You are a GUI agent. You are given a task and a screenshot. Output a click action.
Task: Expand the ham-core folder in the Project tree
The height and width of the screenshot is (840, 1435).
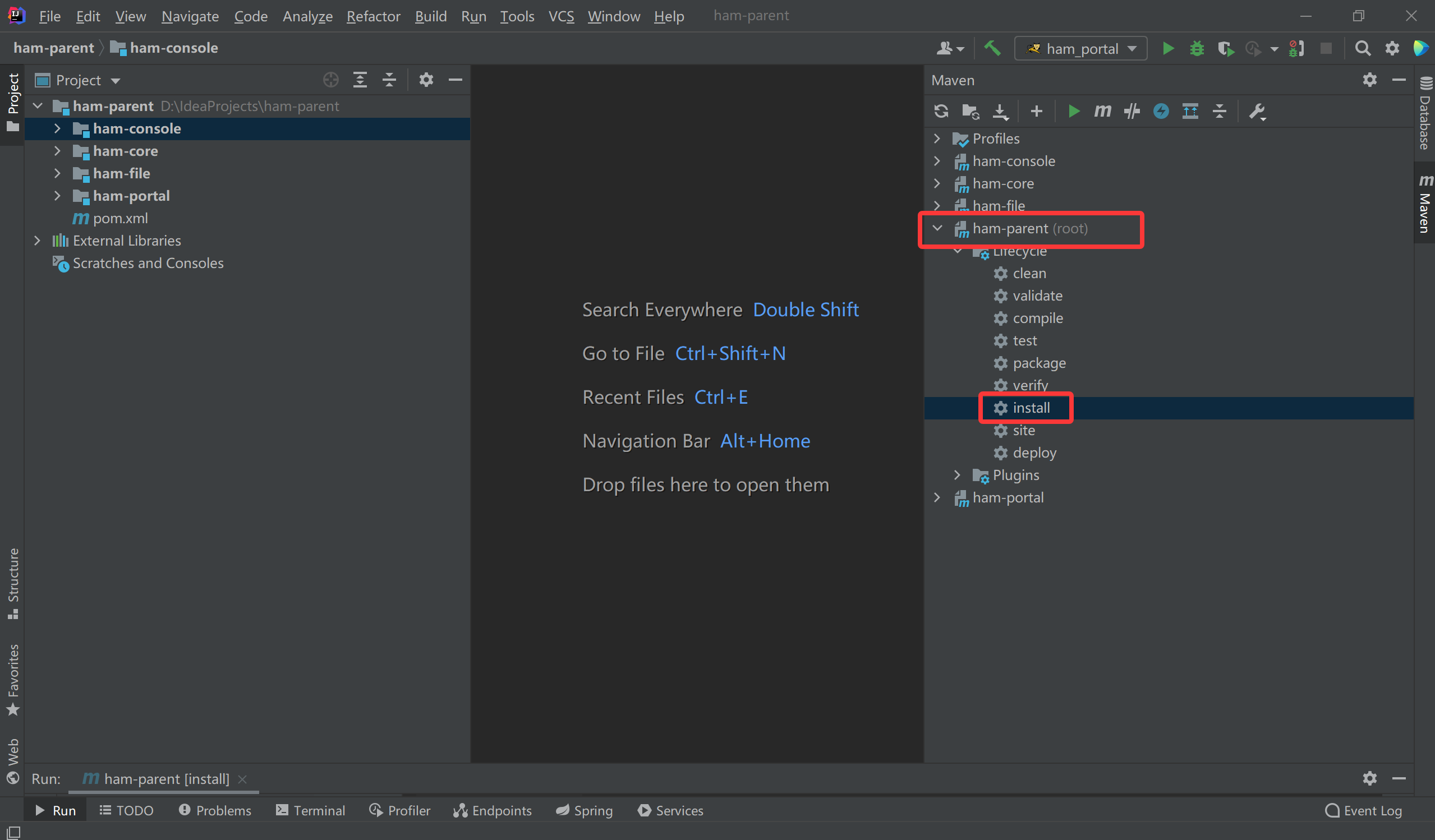pos(58,151)
